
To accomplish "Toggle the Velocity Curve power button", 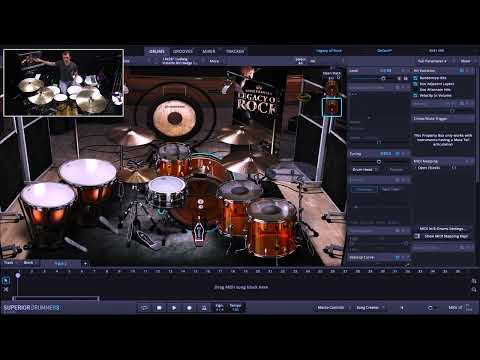I will pos(397,257).
